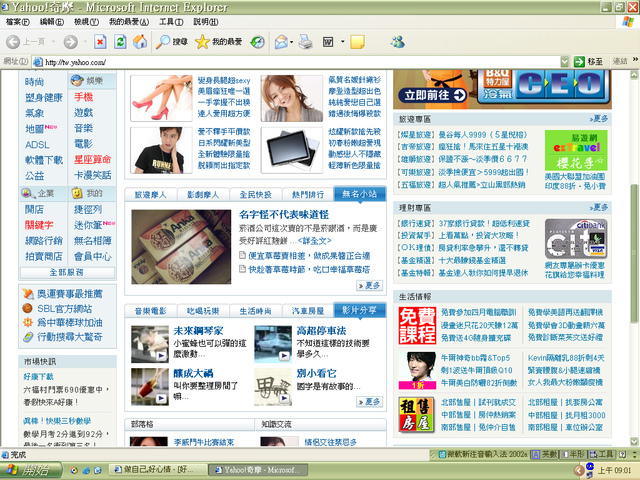The height and width of the screenshot is (480, 640).
Task: Open SBL官方網站 basketball icon link
Action: (x=27, y=308)
